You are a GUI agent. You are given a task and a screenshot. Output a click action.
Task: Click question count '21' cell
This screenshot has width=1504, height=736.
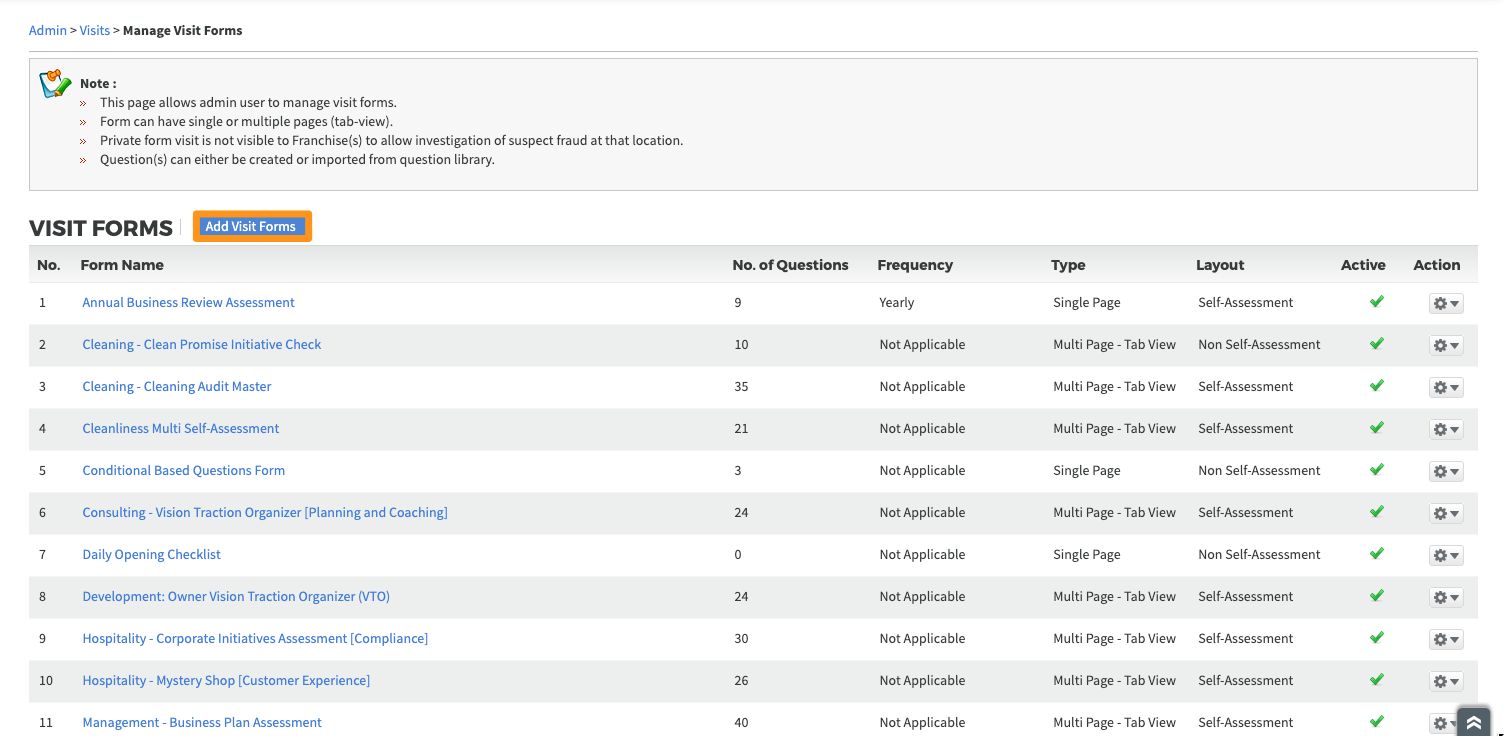click(741, 428)
